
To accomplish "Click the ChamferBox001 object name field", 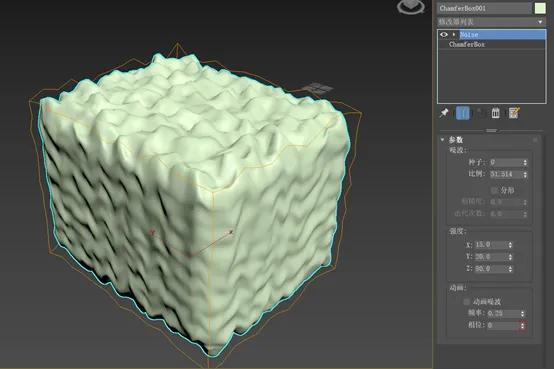I will (x=484, y=8).
